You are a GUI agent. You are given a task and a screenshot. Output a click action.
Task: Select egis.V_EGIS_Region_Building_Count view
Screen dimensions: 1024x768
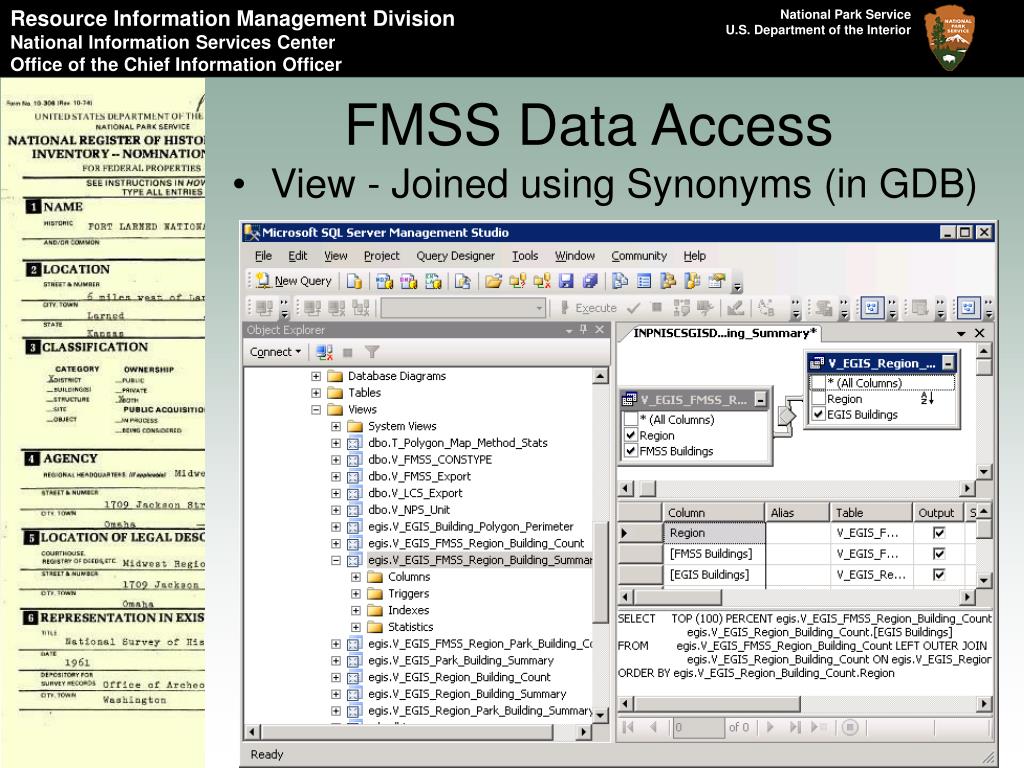click(459, 677)
